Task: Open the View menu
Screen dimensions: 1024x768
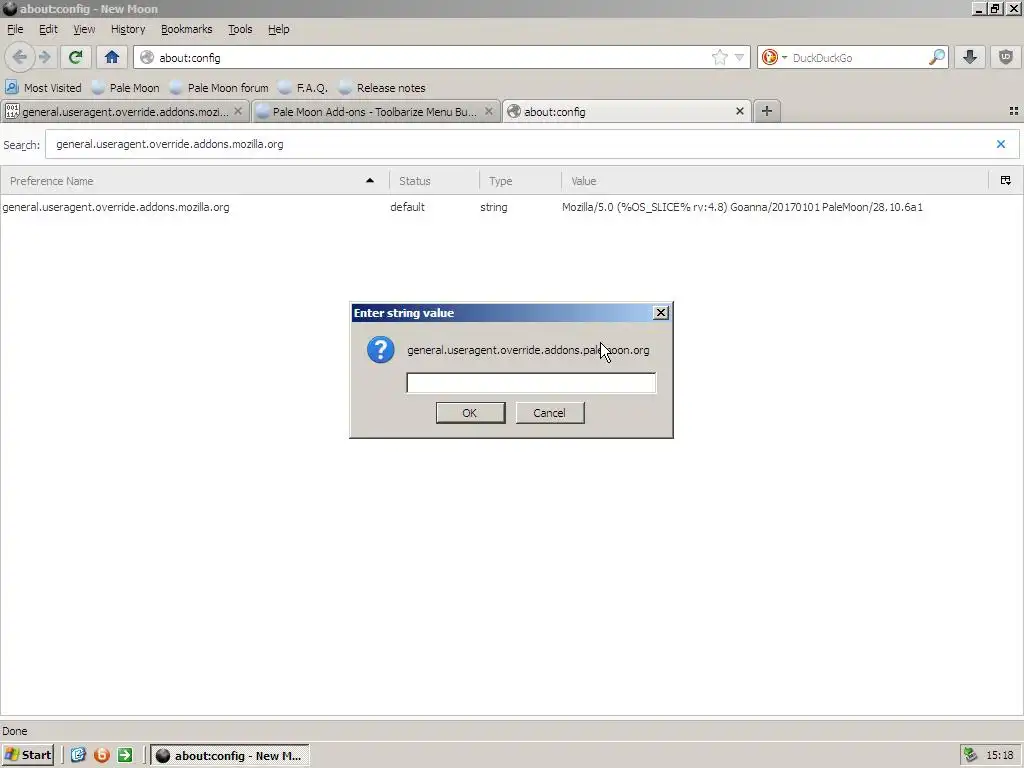Action: [84, 29]
